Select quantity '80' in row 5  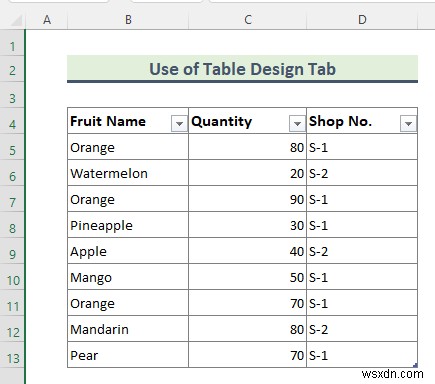[x=247, y=147]
